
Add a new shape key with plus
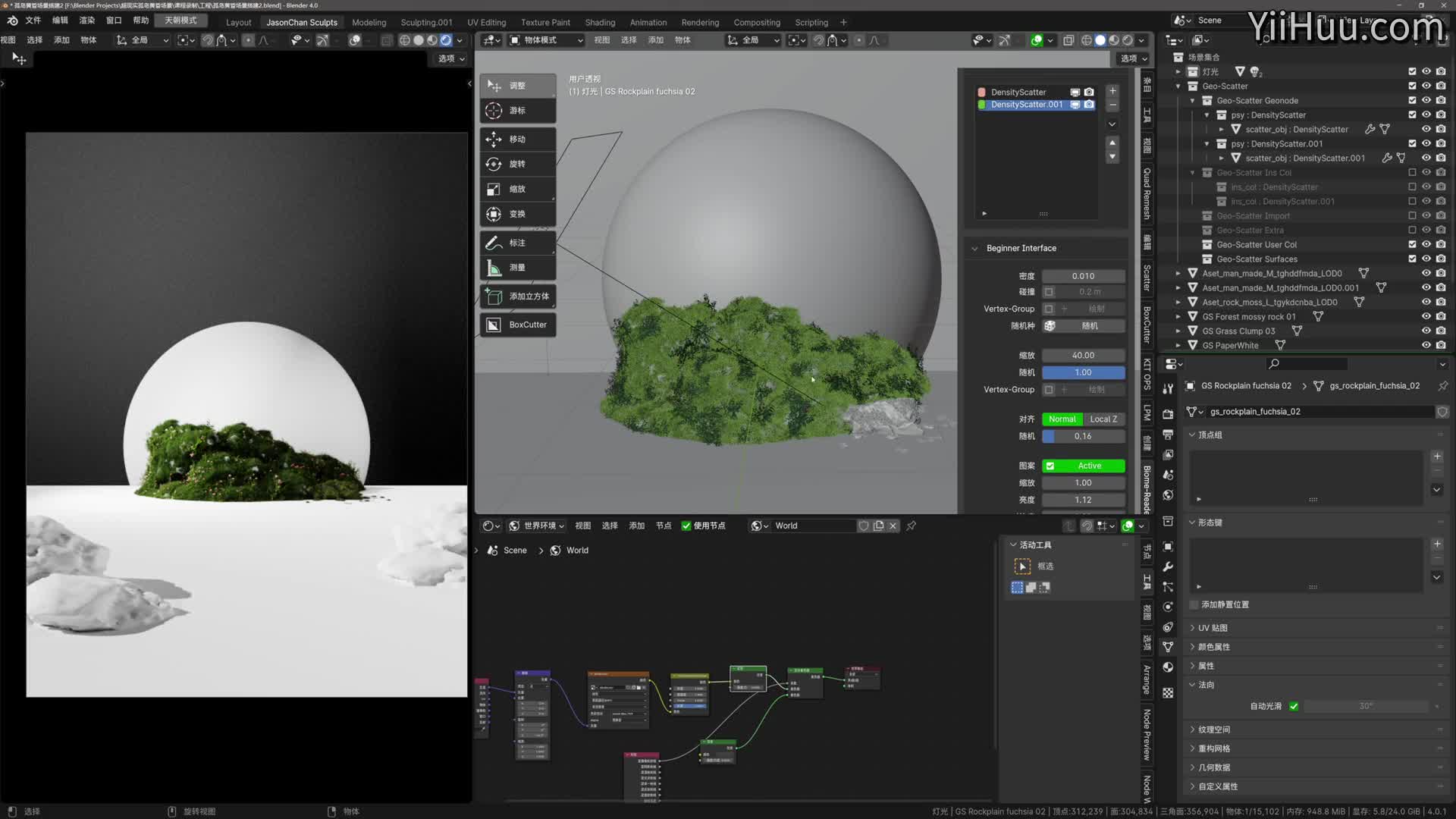tap(1436, 544)
